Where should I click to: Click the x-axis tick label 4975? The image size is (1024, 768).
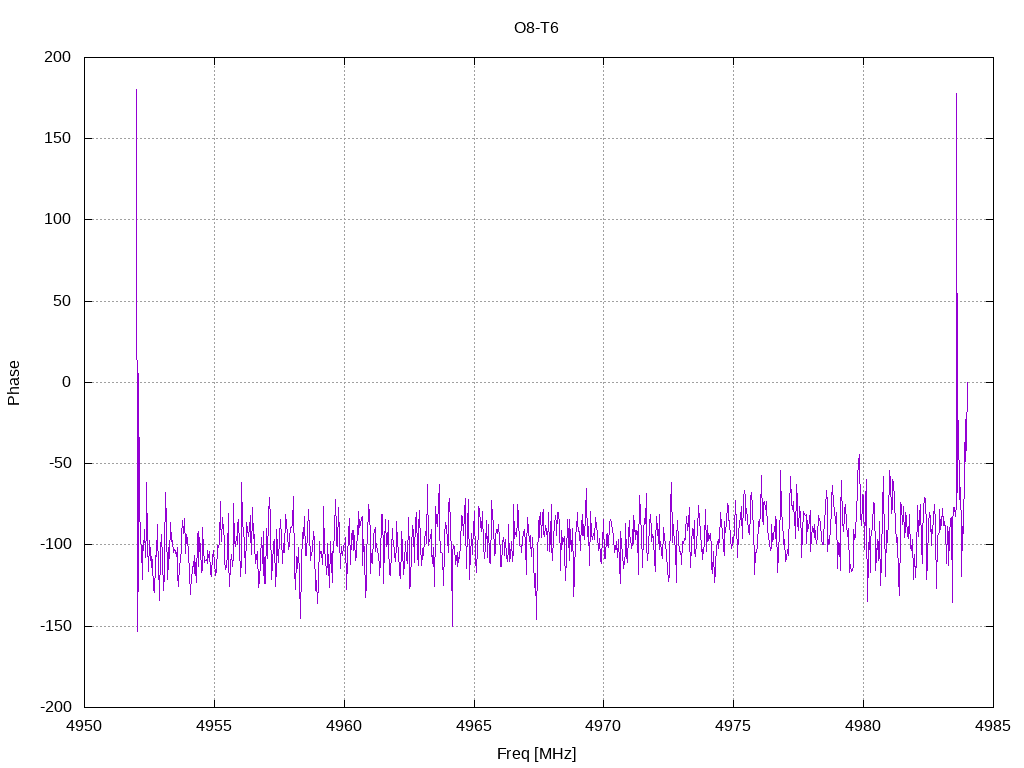(733, 726)
